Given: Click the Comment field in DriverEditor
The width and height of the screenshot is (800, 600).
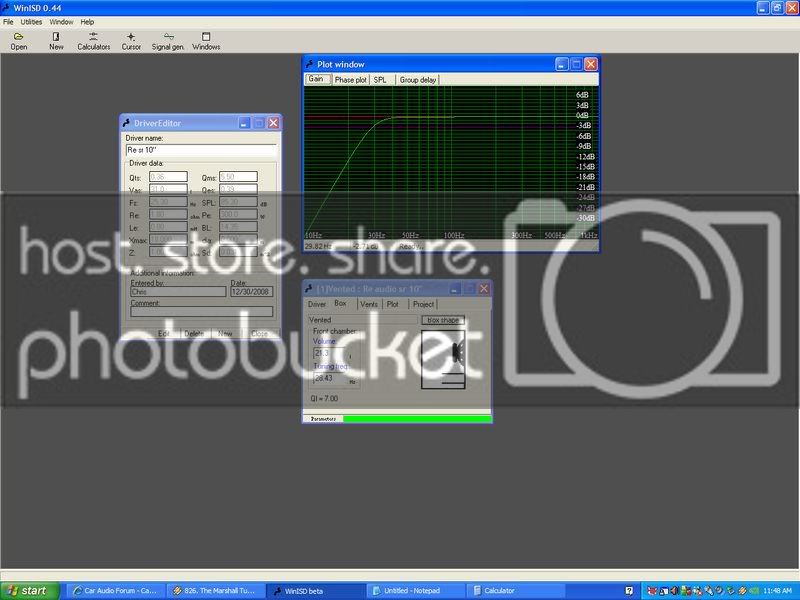Looking at the screenshot, I should tap(202, 312).
